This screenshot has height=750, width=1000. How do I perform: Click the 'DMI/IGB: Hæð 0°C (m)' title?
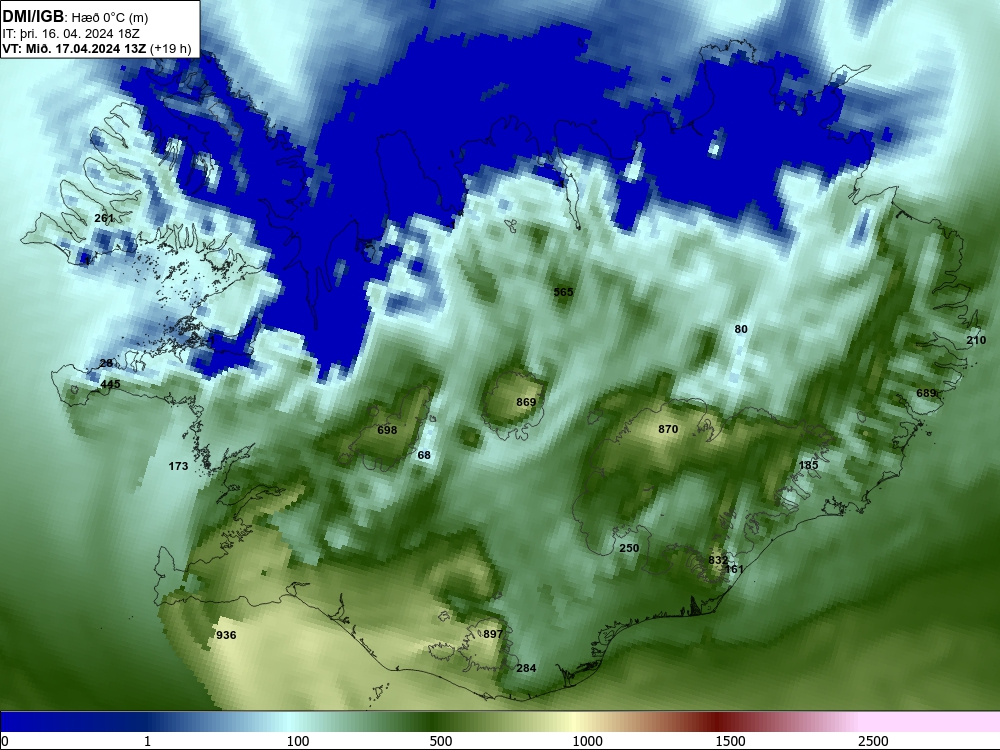[75, 17]
